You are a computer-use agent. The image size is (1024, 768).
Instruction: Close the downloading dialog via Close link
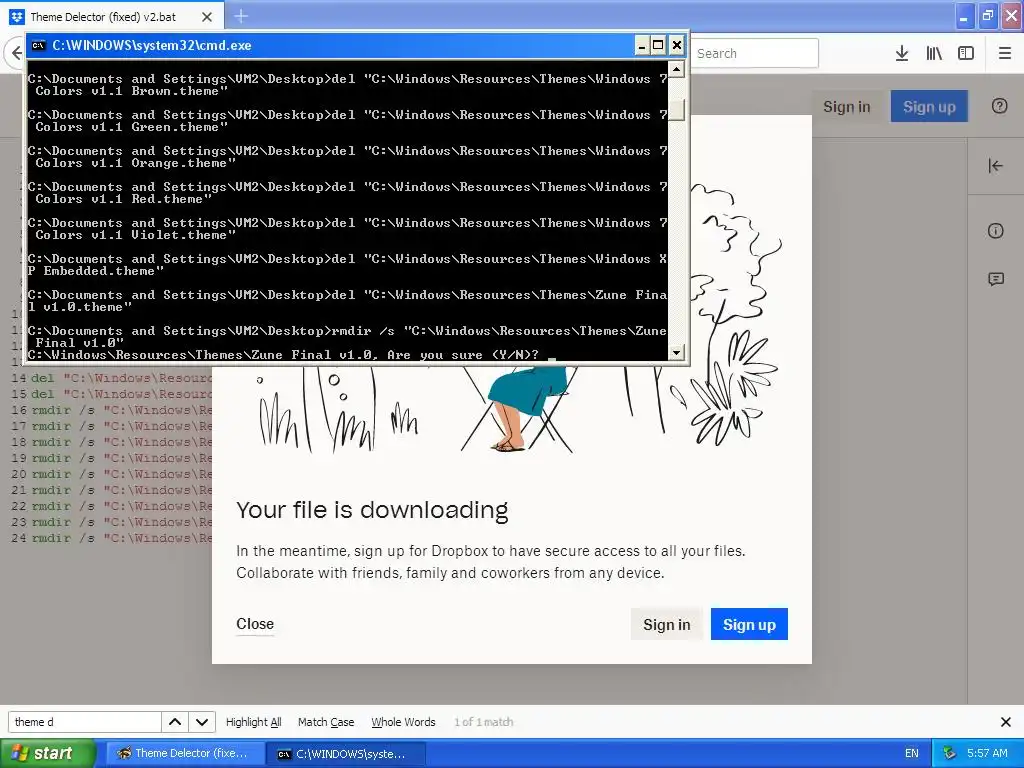[x=255, y=624]
